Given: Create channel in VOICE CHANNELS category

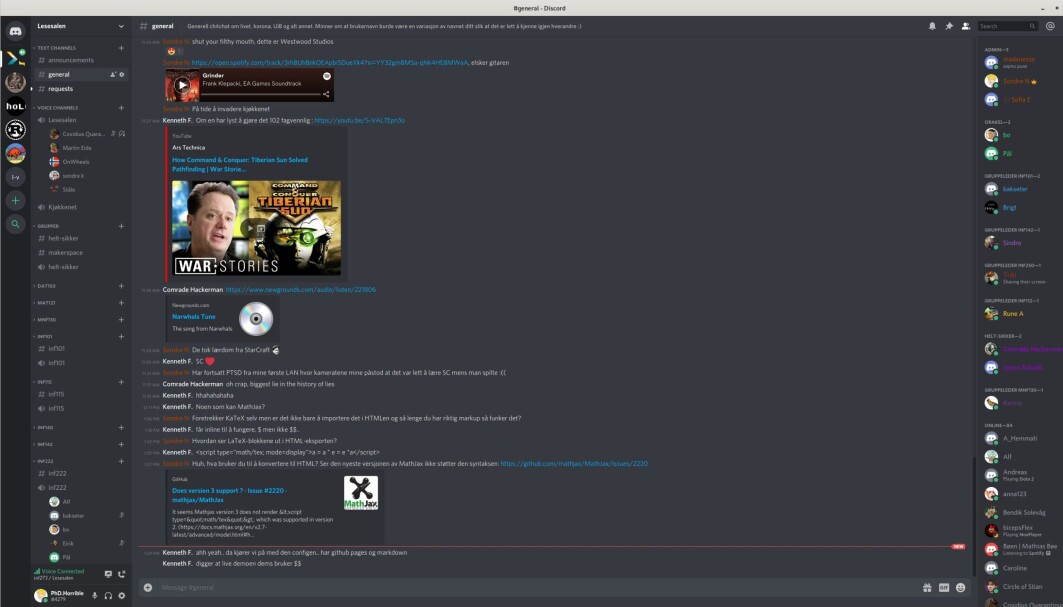Looking at the screenshot, I should click(x=121, y=108).
